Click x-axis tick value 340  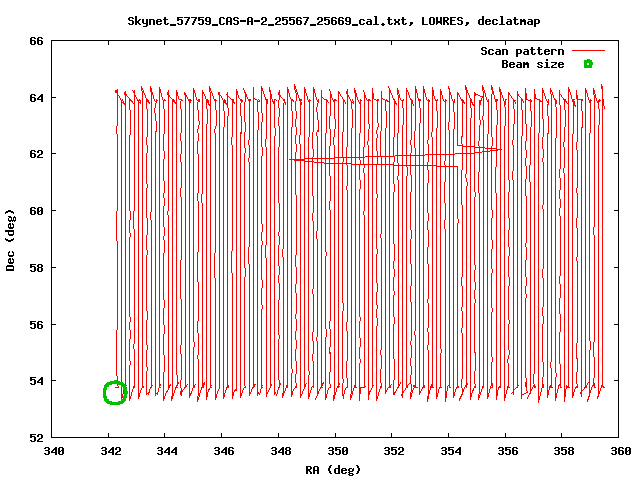[54, 451]
